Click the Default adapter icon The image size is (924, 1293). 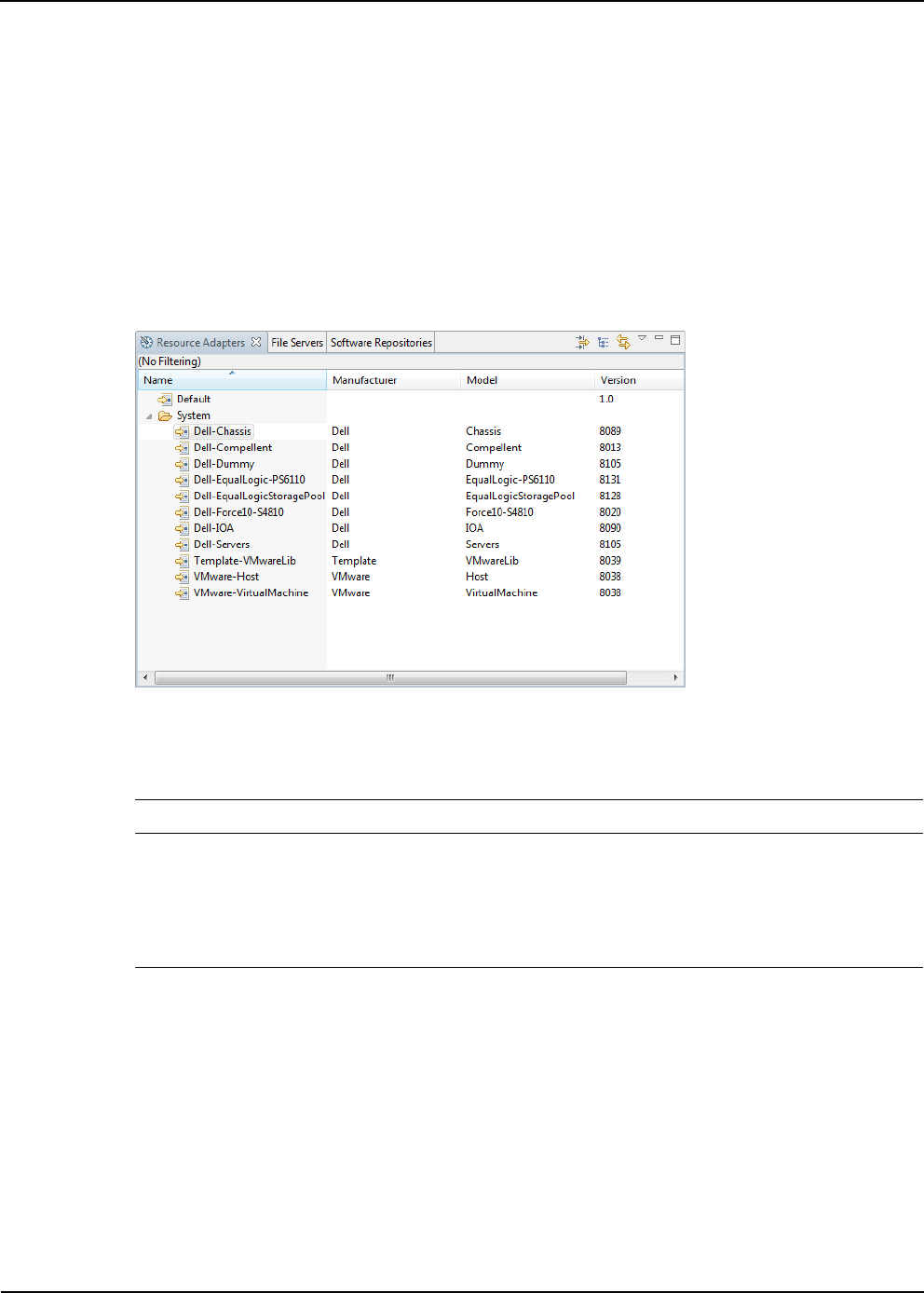[165, 399]
